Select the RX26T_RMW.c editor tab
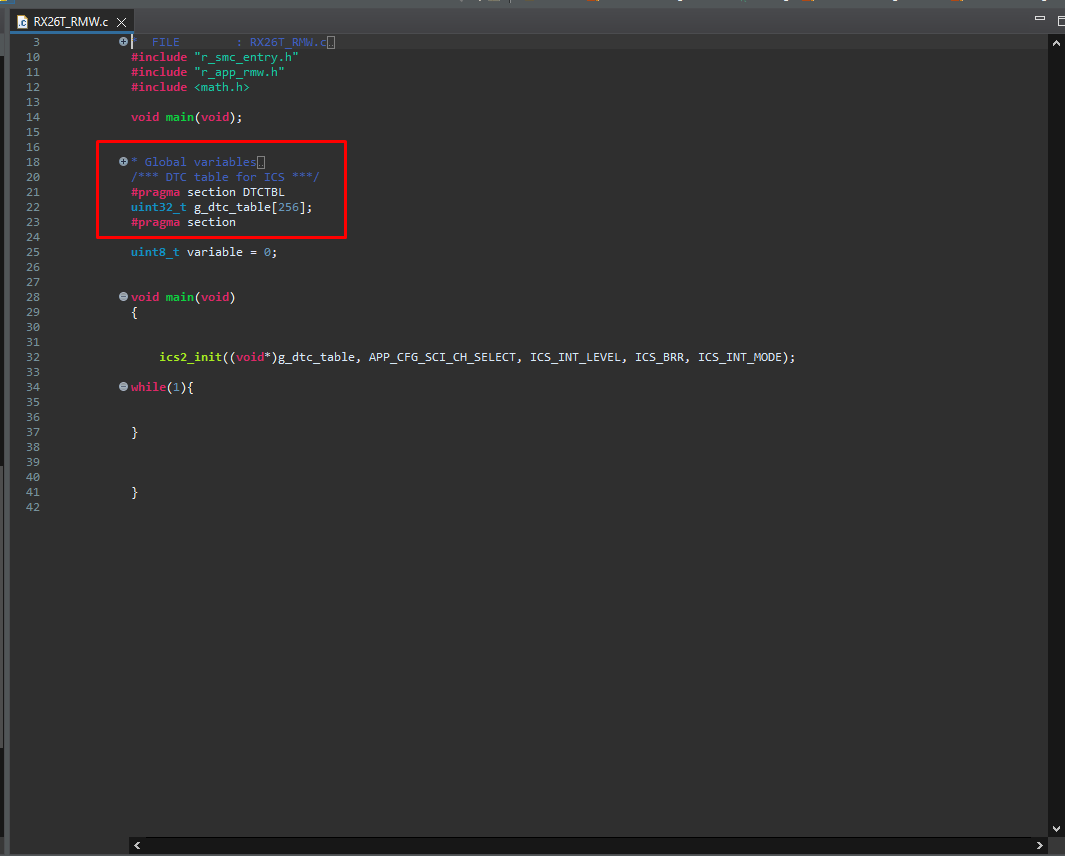This screenshot has height=856, width=1065. click(x=70, y=20)
